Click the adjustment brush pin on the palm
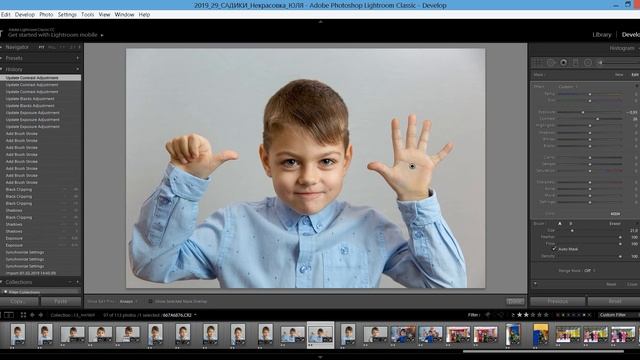The width and height of the screenshot is (640, 360). [412, 166]
